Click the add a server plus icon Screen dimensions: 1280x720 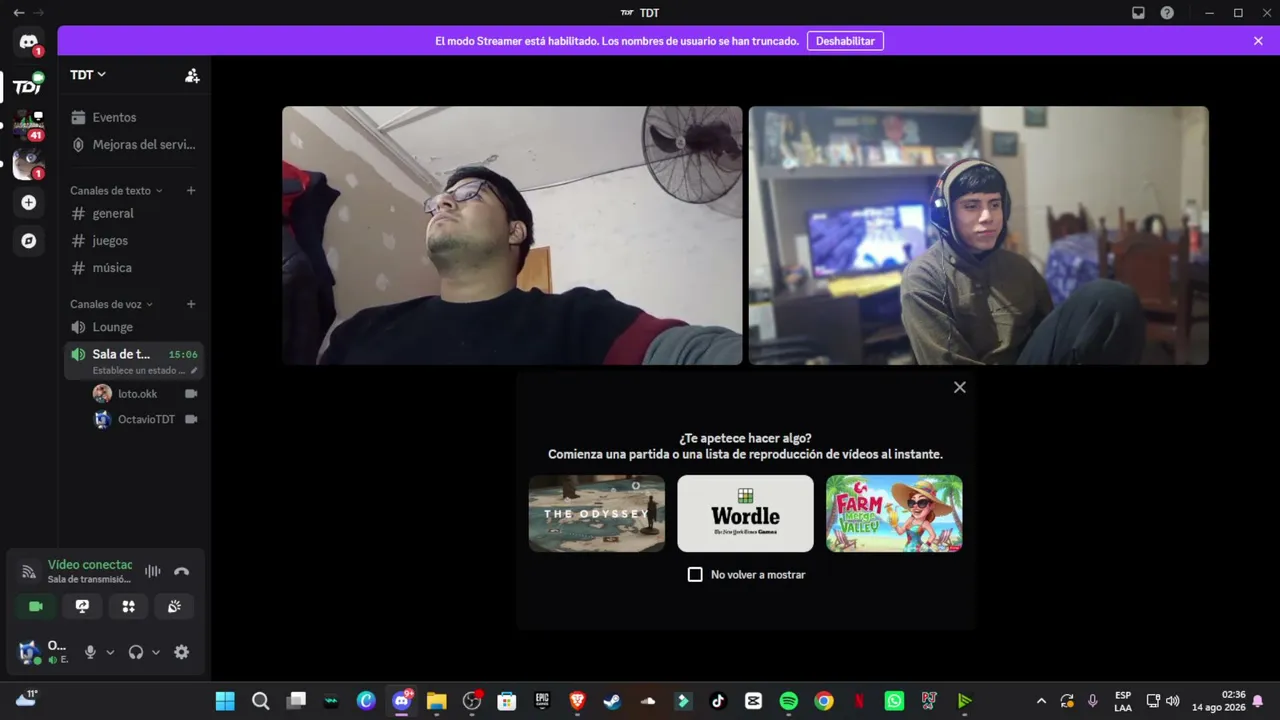tap(28, 203)
